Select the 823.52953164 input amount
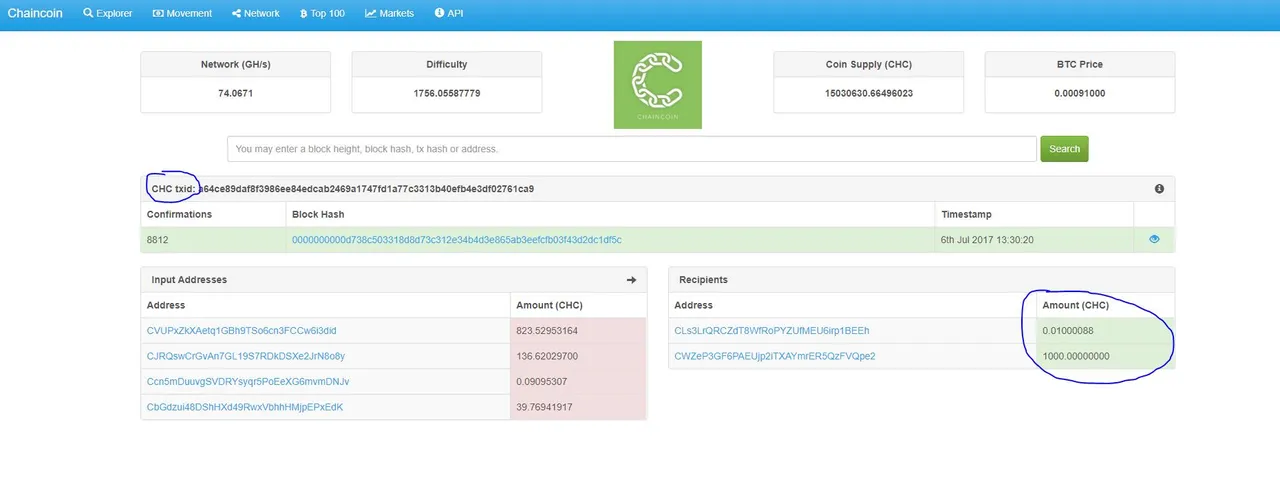The height and width of the screenshot is (498, 1280). coord(548,330)
